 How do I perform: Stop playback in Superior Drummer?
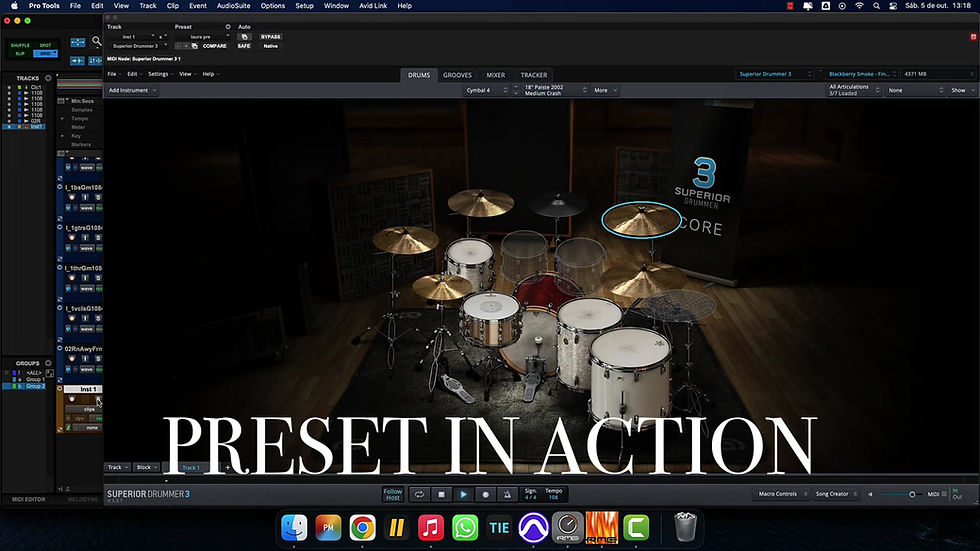tap(441, 494)
